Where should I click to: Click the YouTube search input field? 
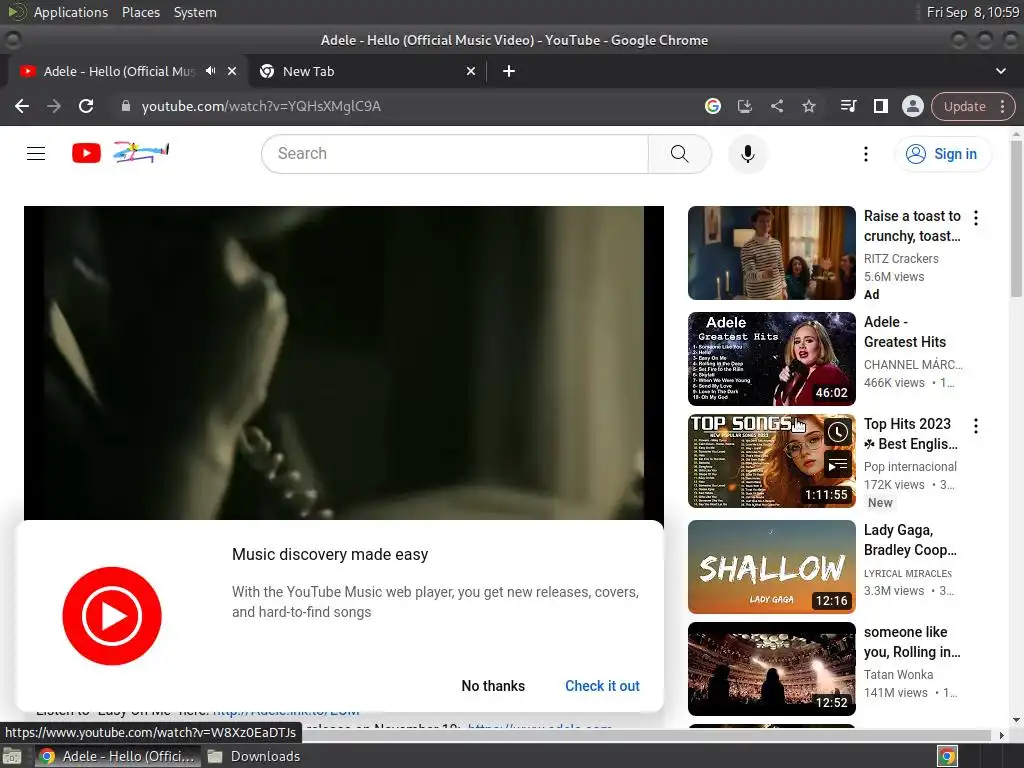point(455,153)
